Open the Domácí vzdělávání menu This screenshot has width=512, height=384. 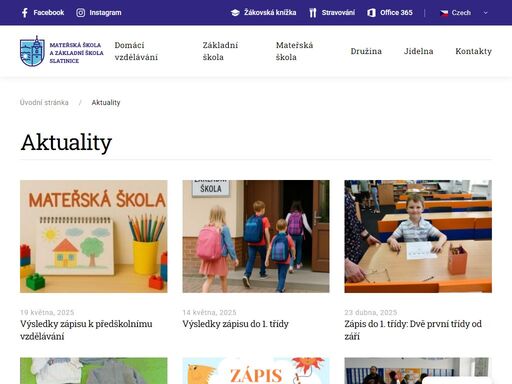[136, 51]
